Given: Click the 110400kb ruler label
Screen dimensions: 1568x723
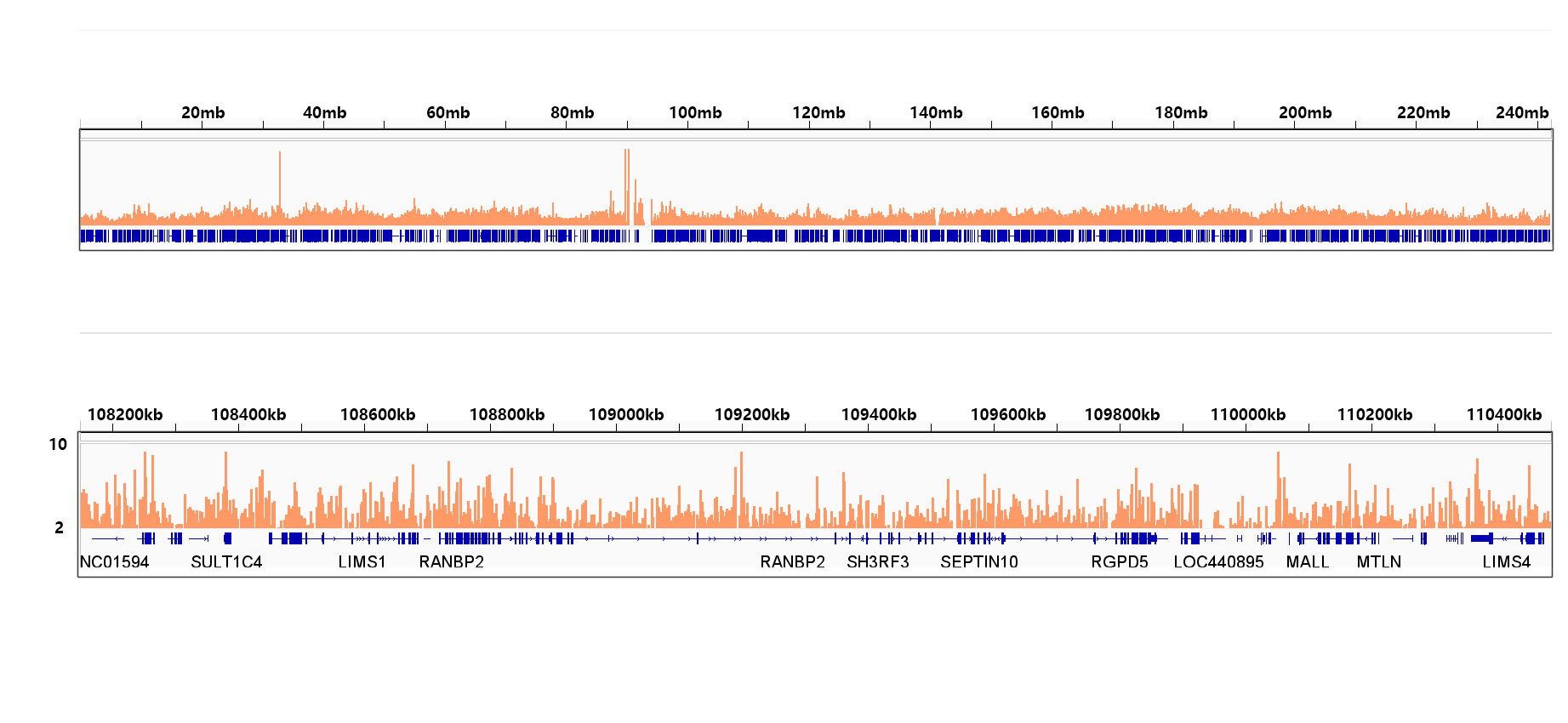Looking at the screenshot, I should tap(1503, 414).
